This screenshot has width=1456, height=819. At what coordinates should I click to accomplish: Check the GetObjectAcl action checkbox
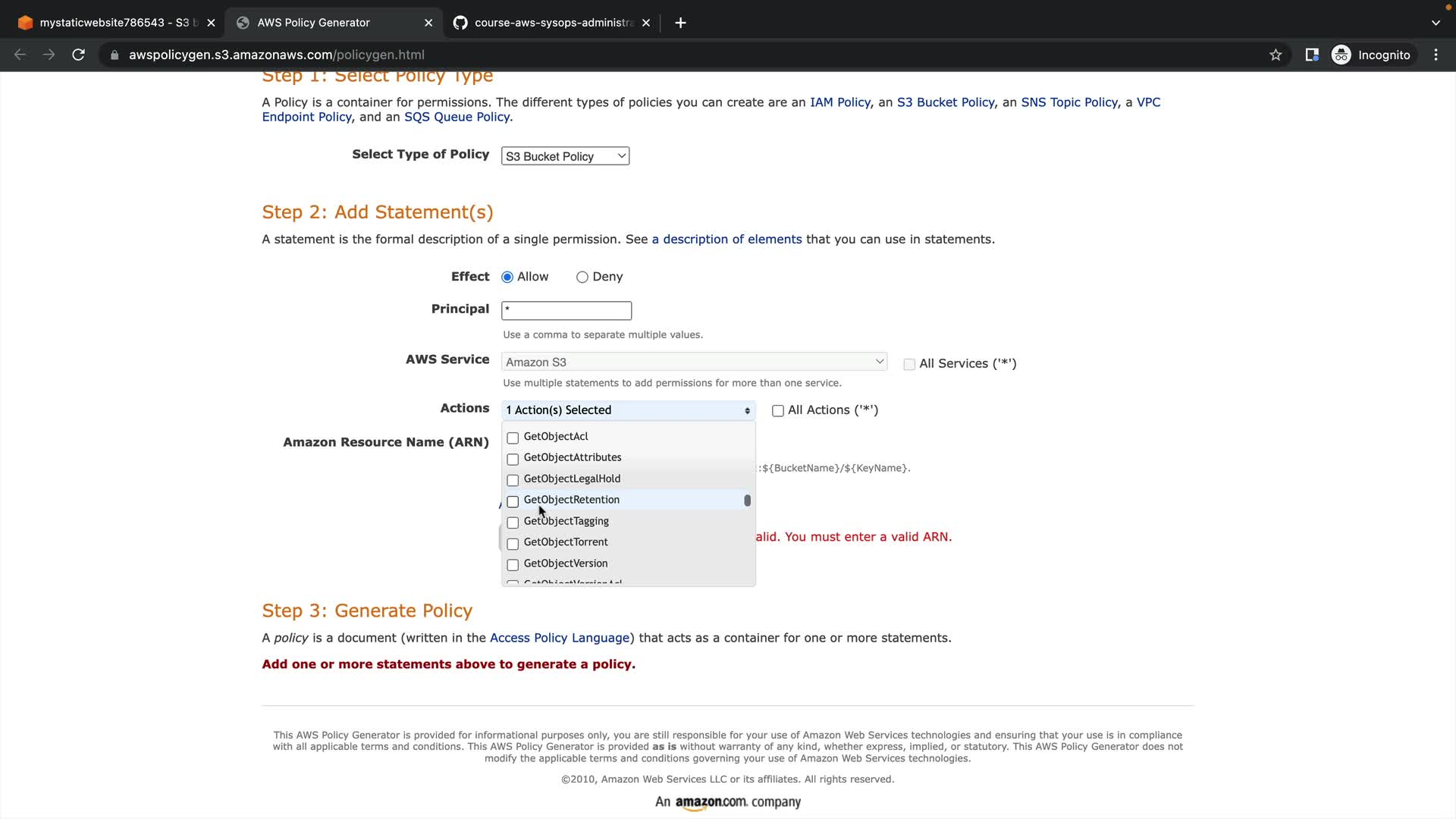tap(513, 438)
